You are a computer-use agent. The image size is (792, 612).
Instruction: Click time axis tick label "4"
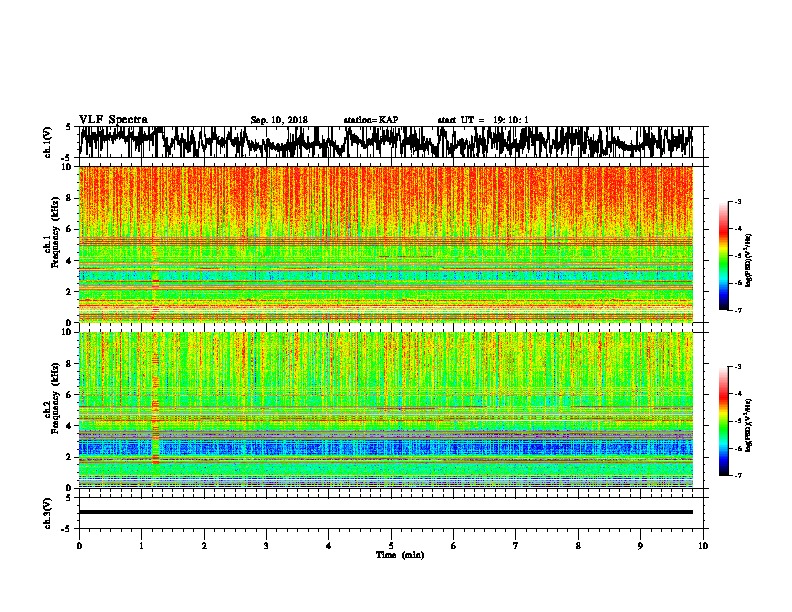point(328,546)
